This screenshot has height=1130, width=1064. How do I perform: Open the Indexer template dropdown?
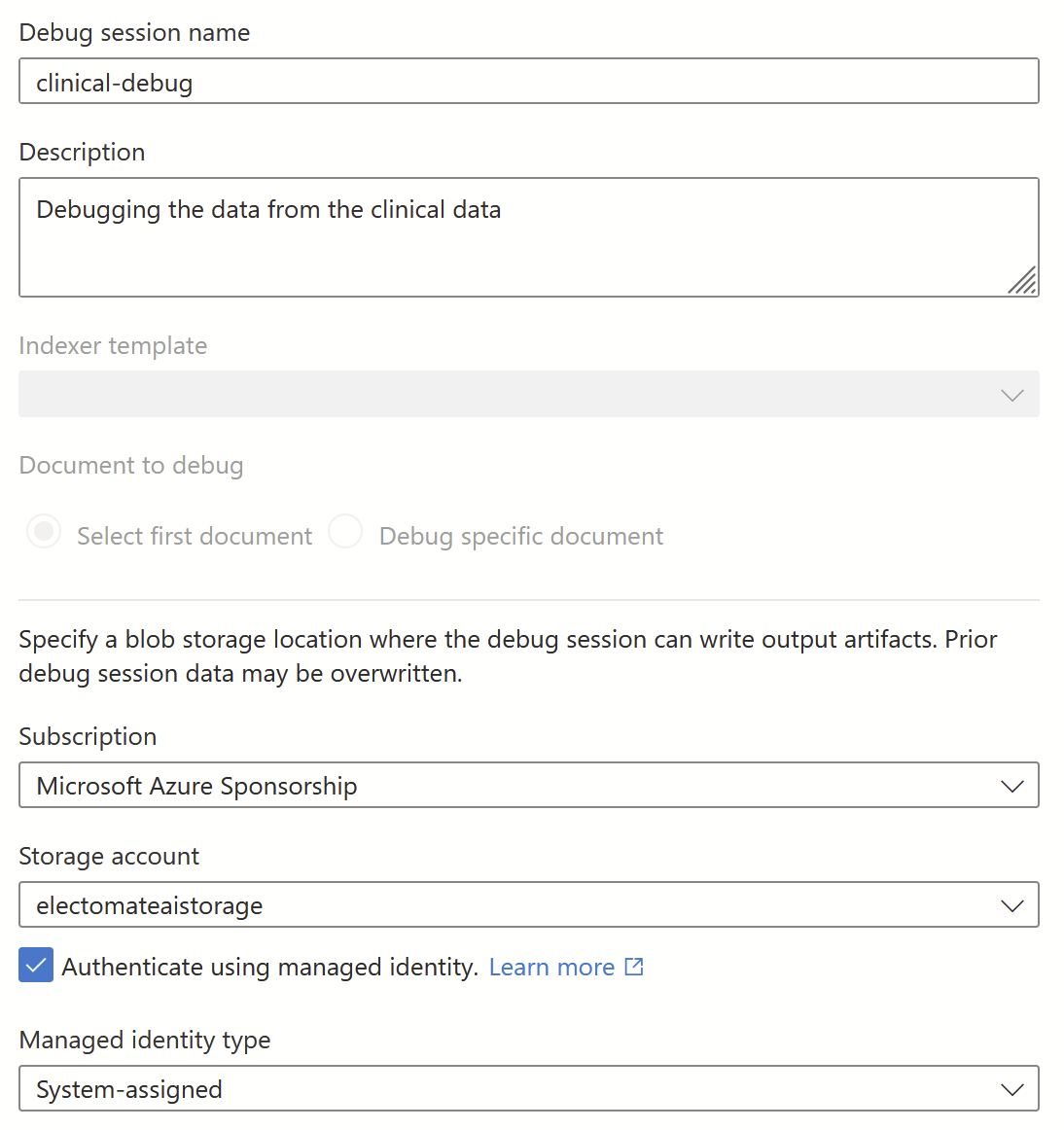[528, 395]
